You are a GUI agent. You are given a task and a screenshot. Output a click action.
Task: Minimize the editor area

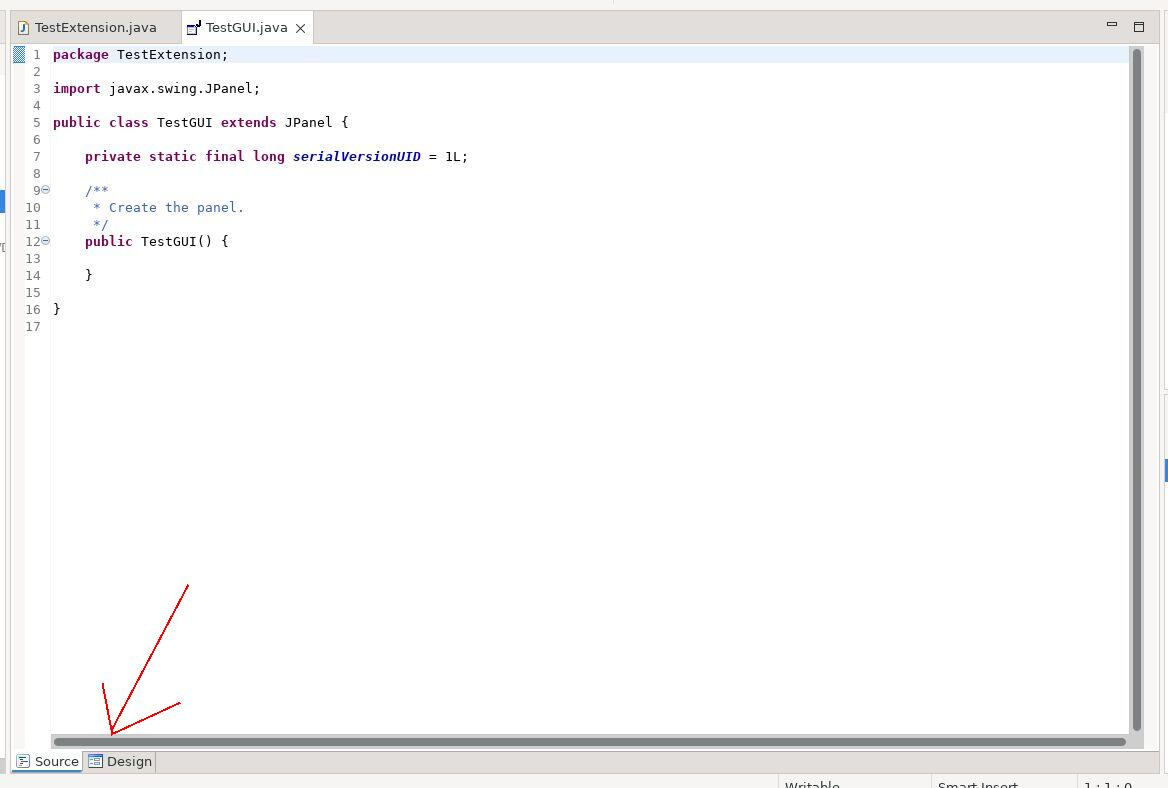[1111, 25]
